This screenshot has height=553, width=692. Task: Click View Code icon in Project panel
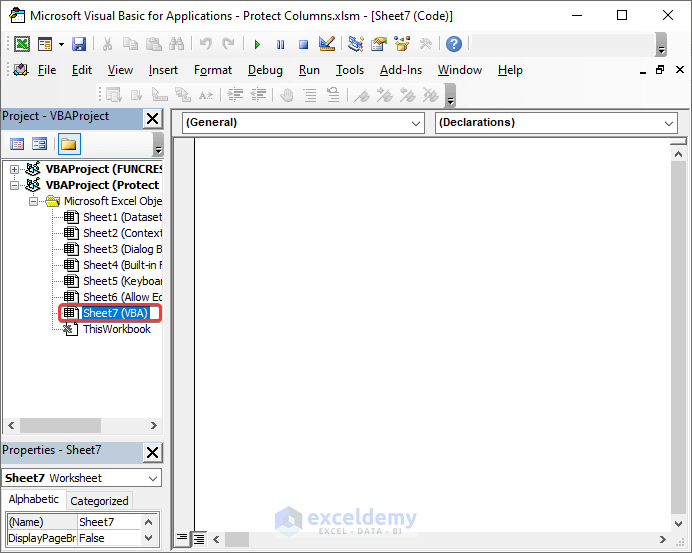tap(17, 144)
